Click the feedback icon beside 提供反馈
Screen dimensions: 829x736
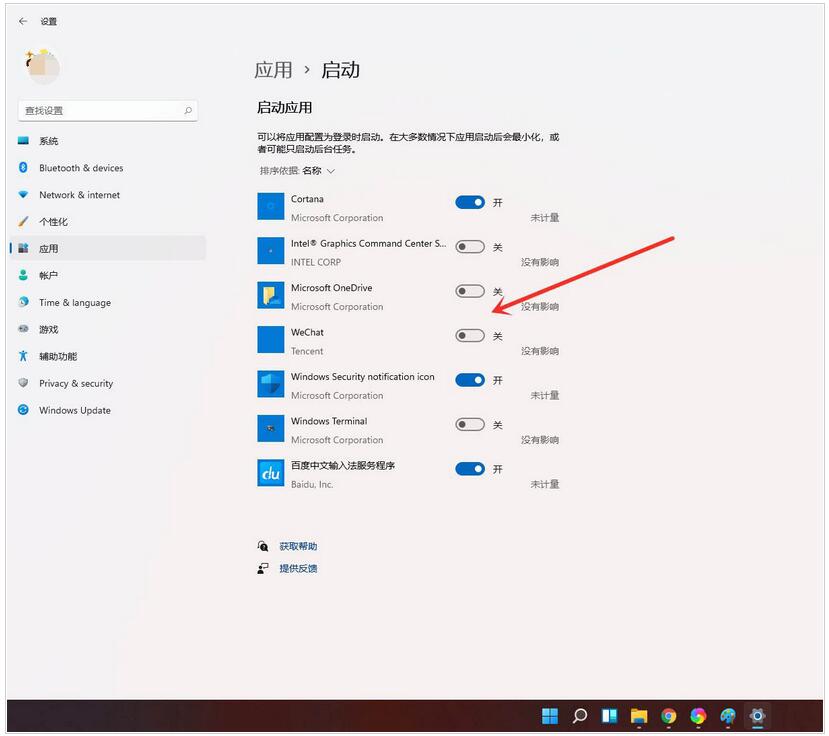tap(263, 568)
